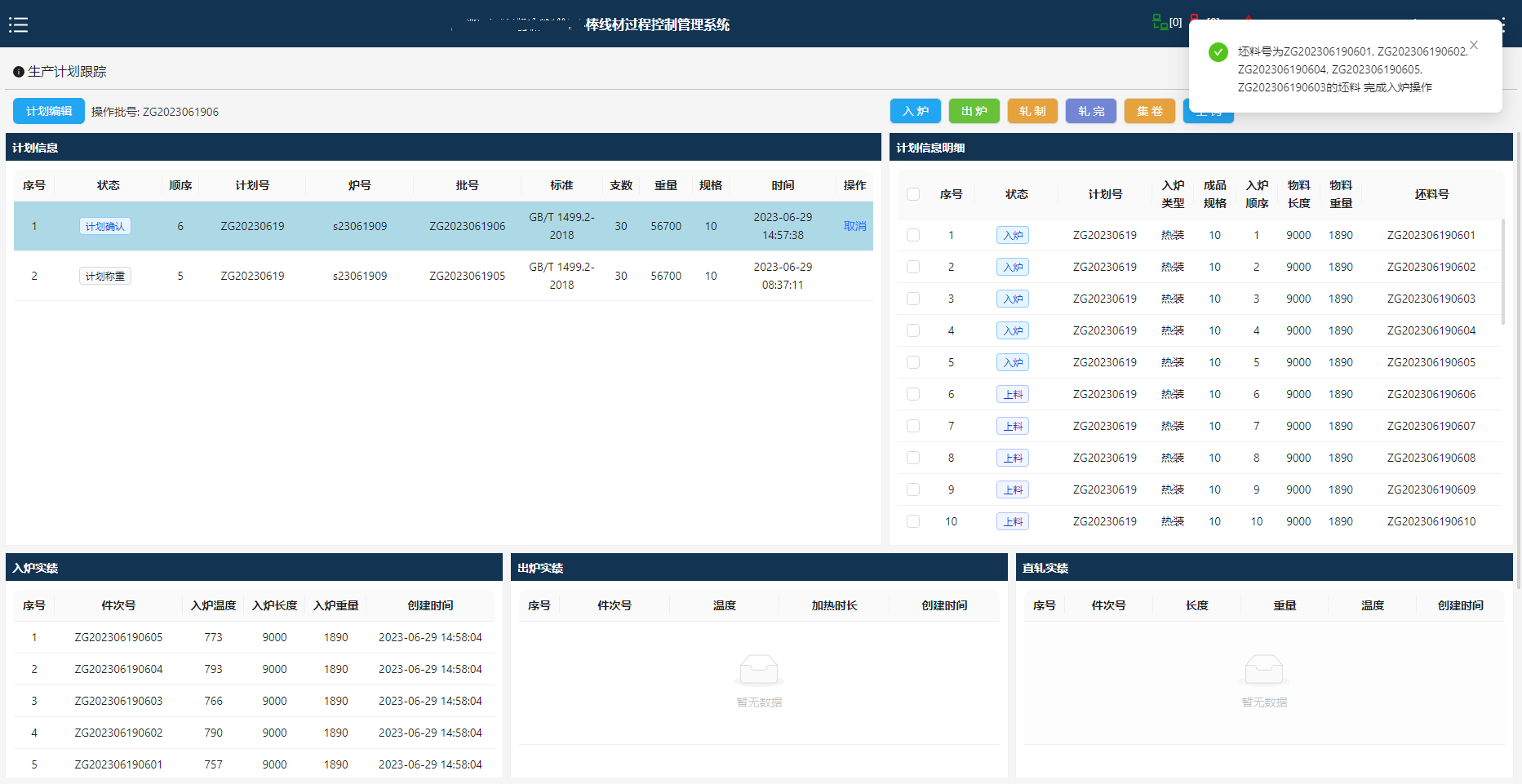Viewport: 1522px width, 784px height.
Task: Click the 入炉实绩 panel title
Action: point(35,568)
